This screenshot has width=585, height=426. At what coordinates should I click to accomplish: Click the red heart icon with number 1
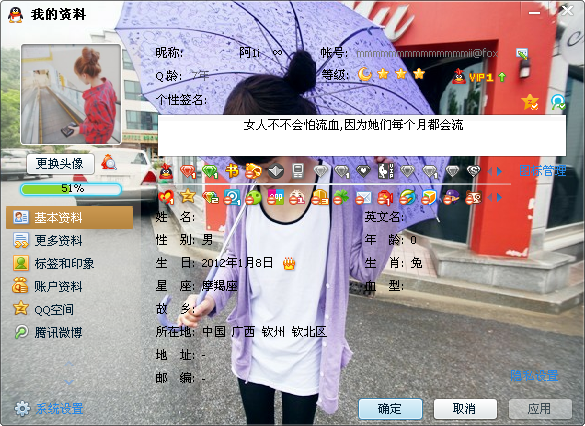[166, 197]
